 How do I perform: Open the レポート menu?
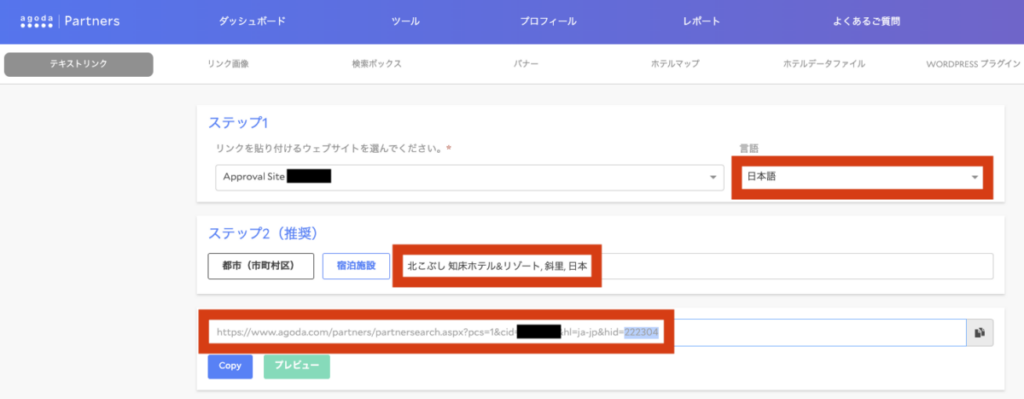[701, 22]
